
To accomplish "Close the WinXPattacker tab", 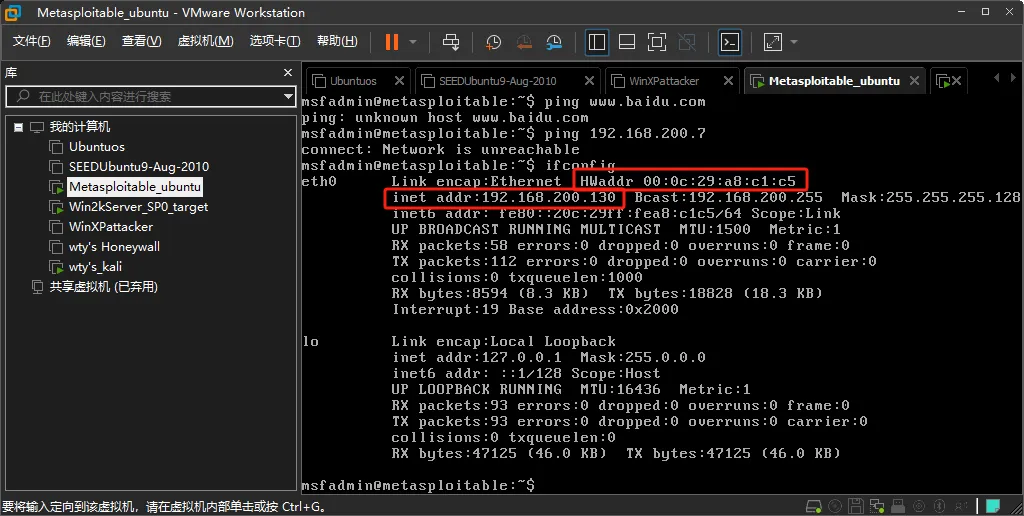I will pyautogui.click(x=728, y=81).
